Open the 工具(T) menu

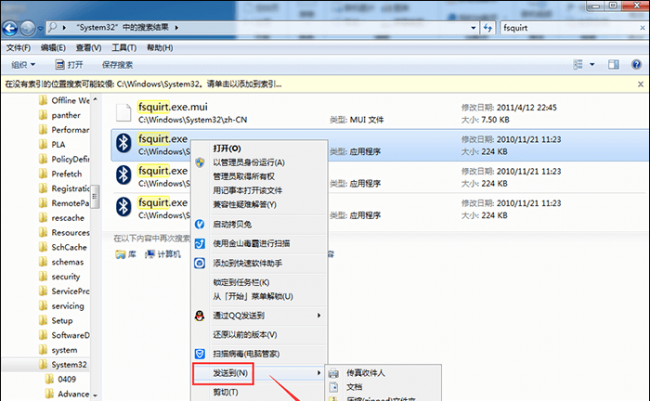124,48
